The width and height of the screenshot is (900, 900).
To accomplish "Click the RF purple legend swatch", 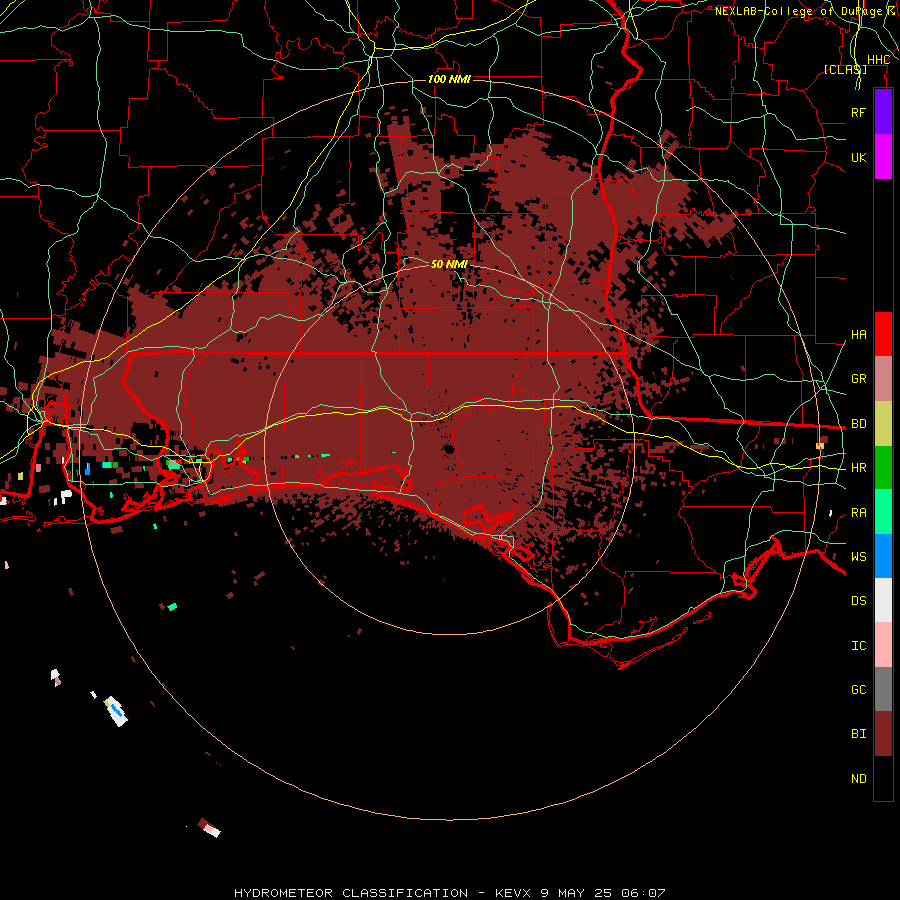I will [883, 112].
